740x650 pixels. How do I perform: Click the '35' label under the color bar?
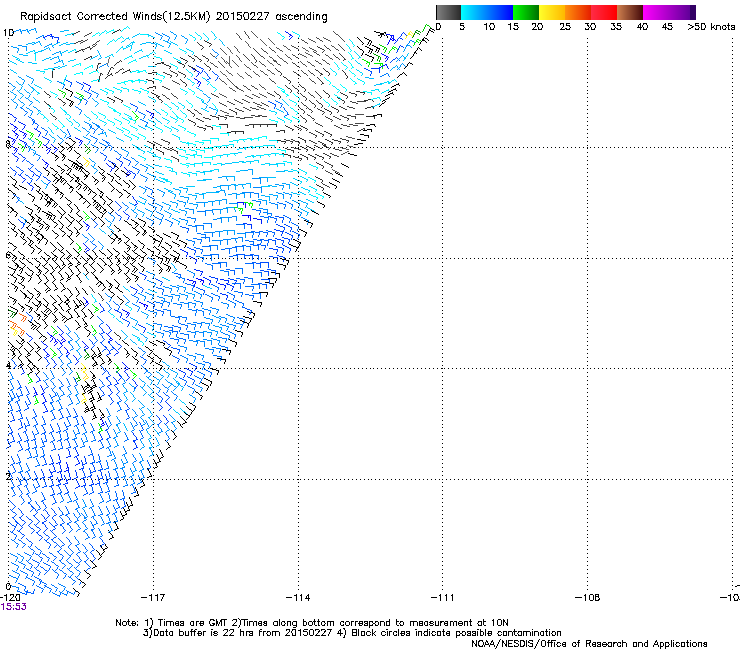pos(616,27)
